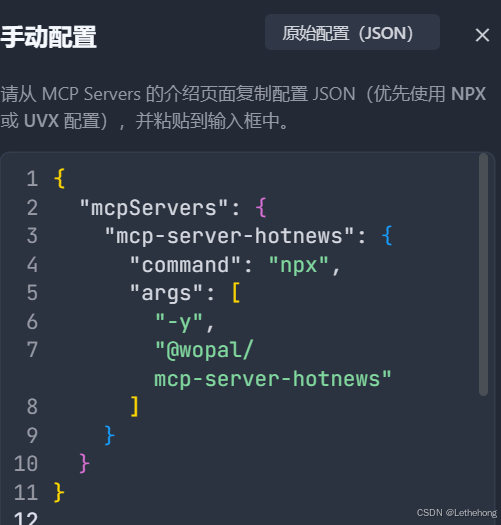Click line number 10 in the gutter
The width and height of the screenshot is (501, 525).
(26, 464)
